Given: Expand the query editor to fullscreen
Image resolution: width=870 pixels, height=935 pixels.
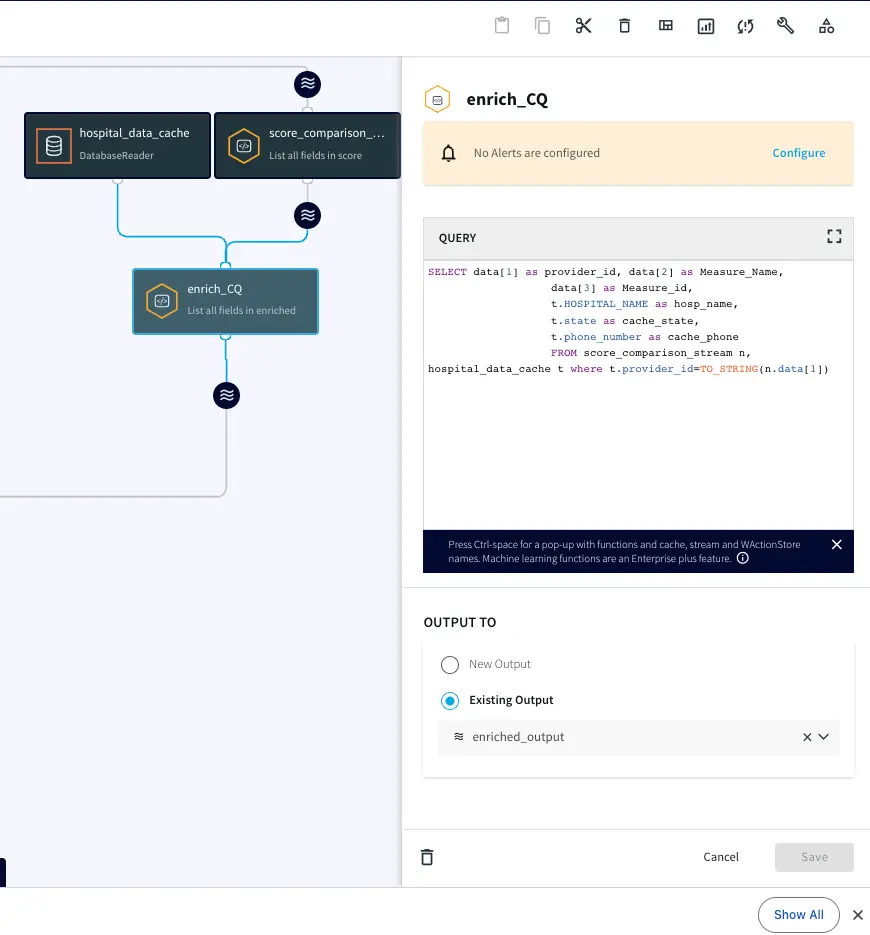Looking at the screenshot, I should point(834,237).
